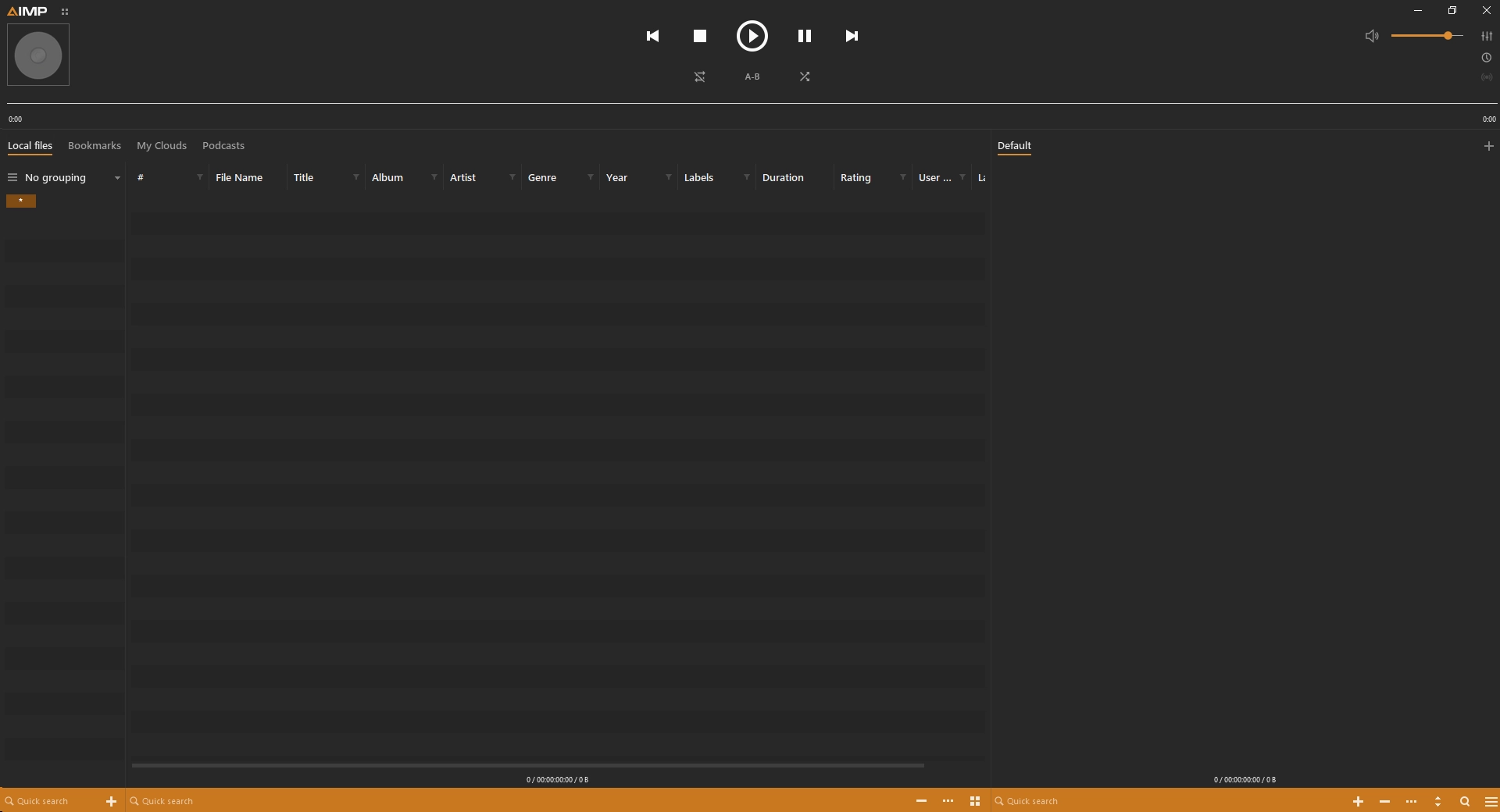The height and width of the screenshot is (812, 1500).
Task: Mute the volume speaker icon
Action: [x=1372, y=36]
